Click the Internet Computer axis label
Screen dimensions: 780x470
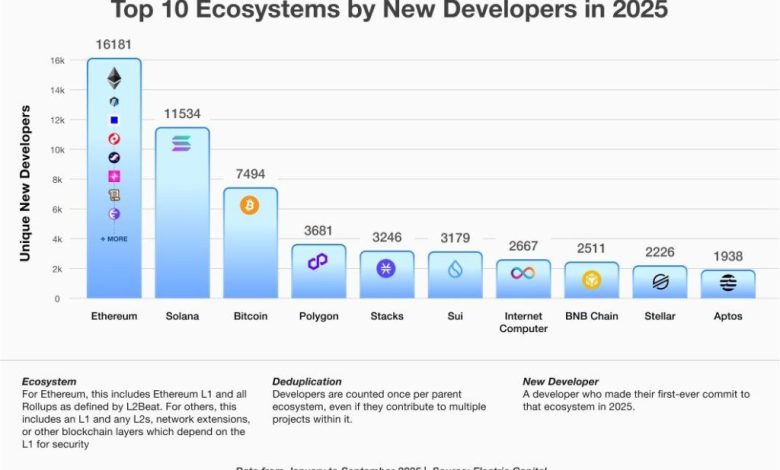tap(523, 322)
